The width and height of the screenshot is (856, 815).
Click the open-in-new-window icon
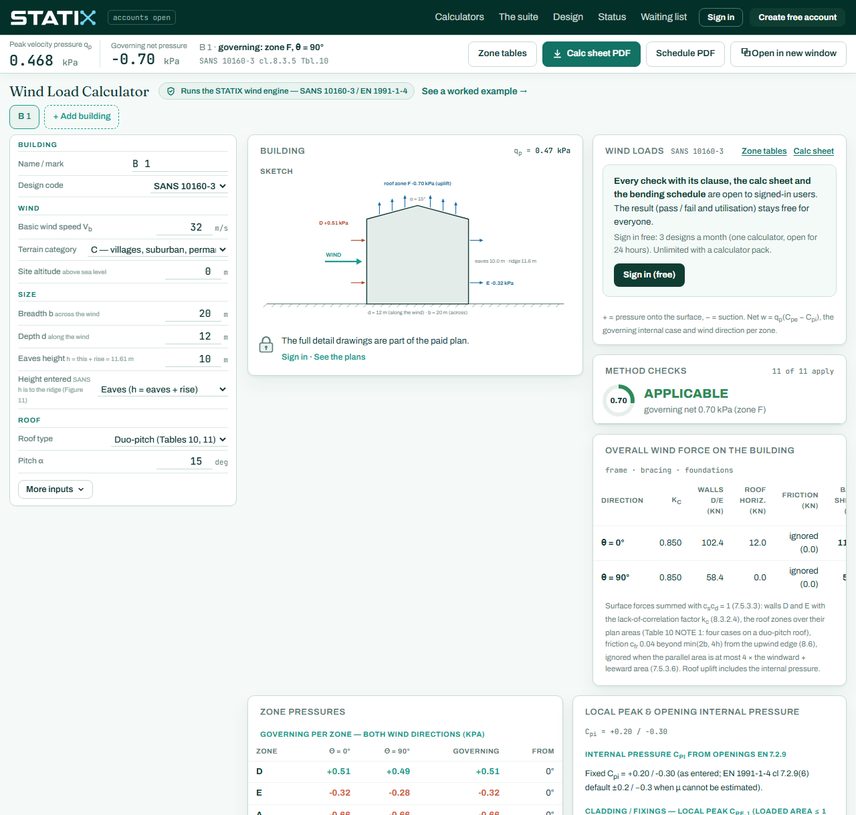(745, 52)
